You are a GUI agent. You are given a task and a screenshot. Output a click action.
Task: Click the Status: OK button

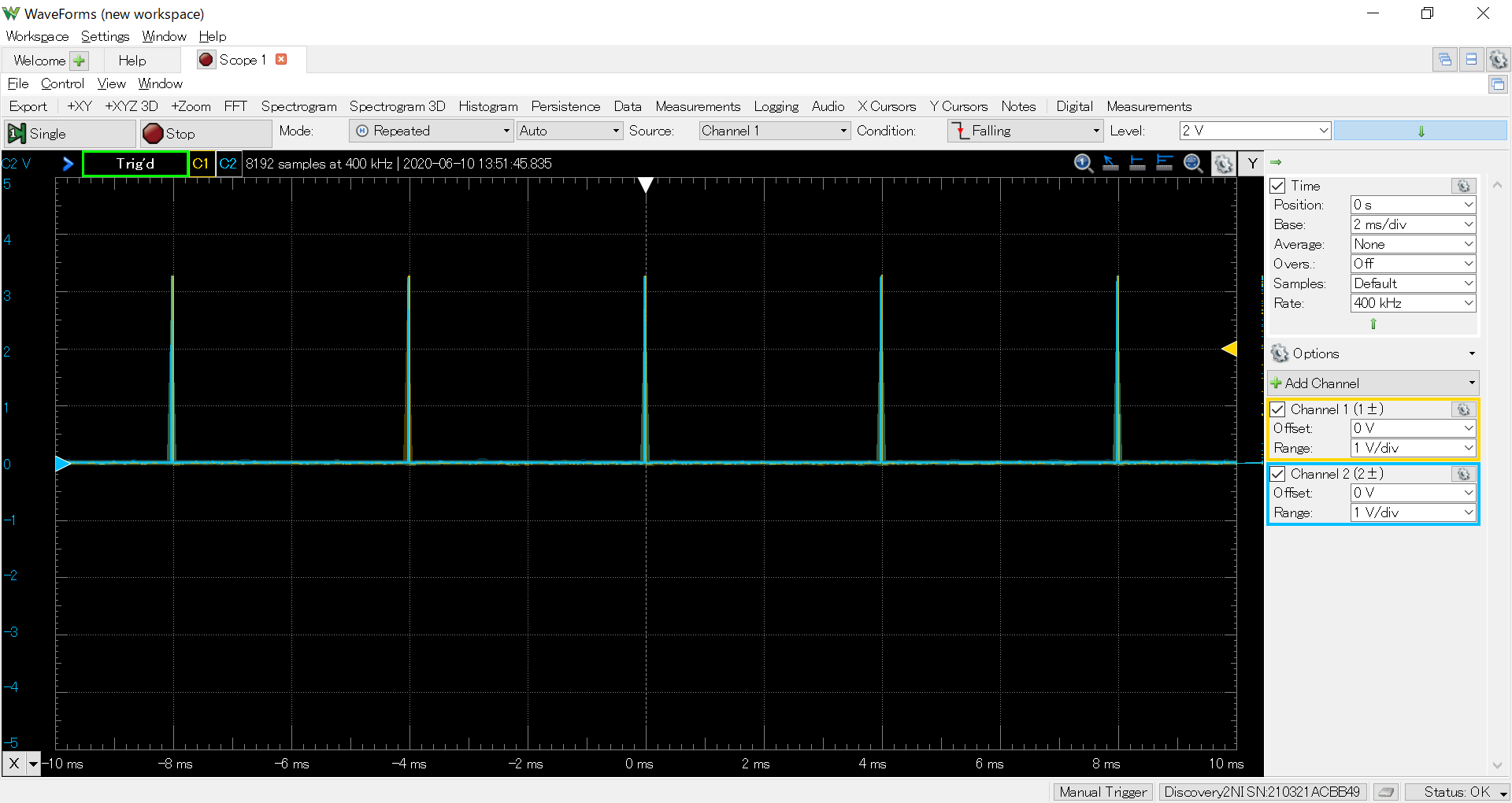[x=1456, y=792]
